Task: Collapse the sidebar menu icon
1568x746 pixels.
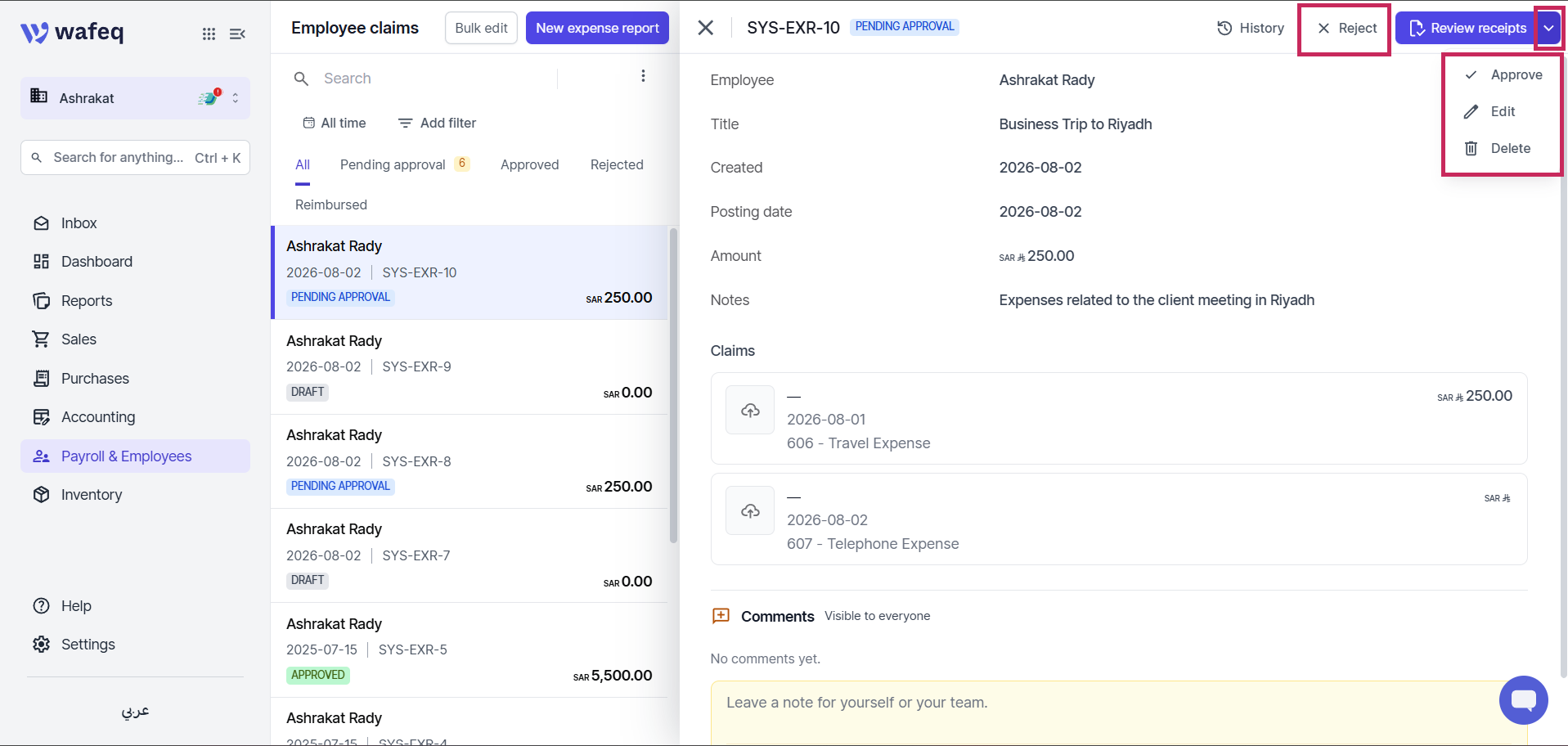Action: 237,34
